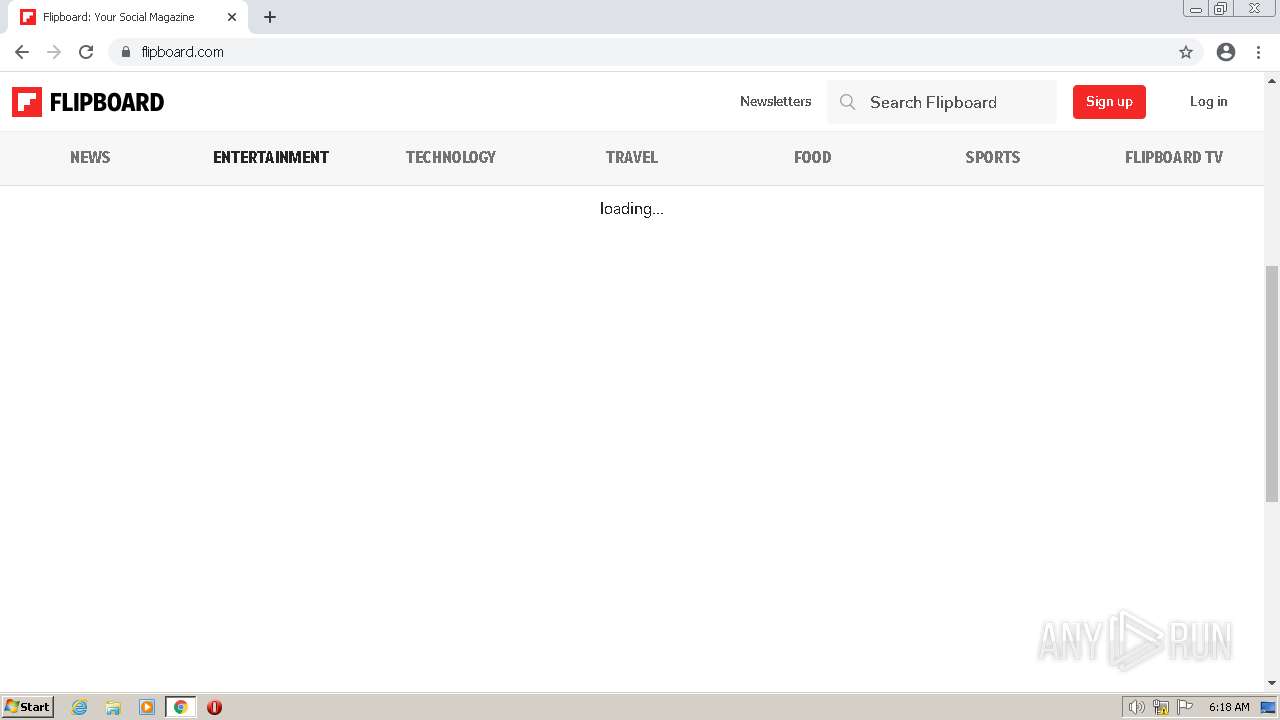Click the network tray icon

click(x=1161, y=707)
